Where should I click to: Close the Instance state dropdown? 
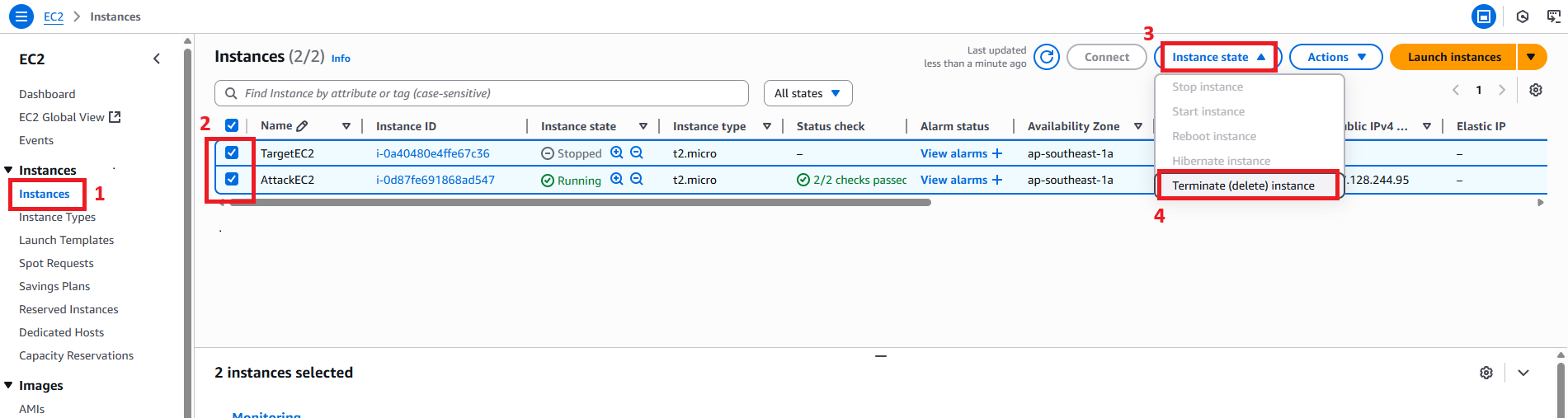coord(1218,57)
